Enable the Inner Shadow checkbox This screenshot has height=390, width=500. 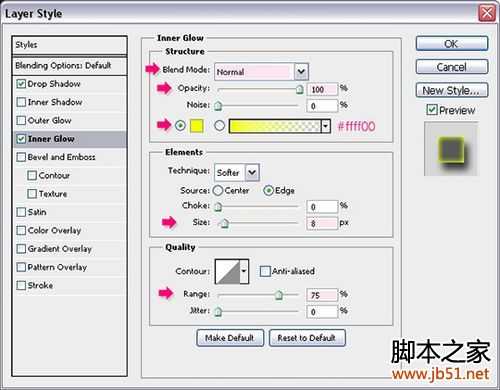coord(21,102)
